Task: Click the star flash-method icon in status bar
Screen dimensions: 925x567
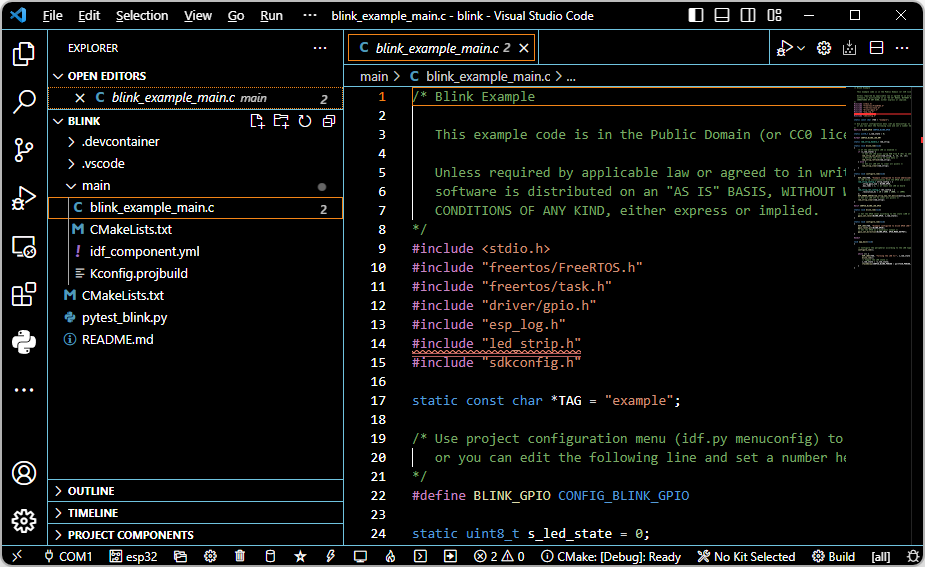Action: click(300, 556)
